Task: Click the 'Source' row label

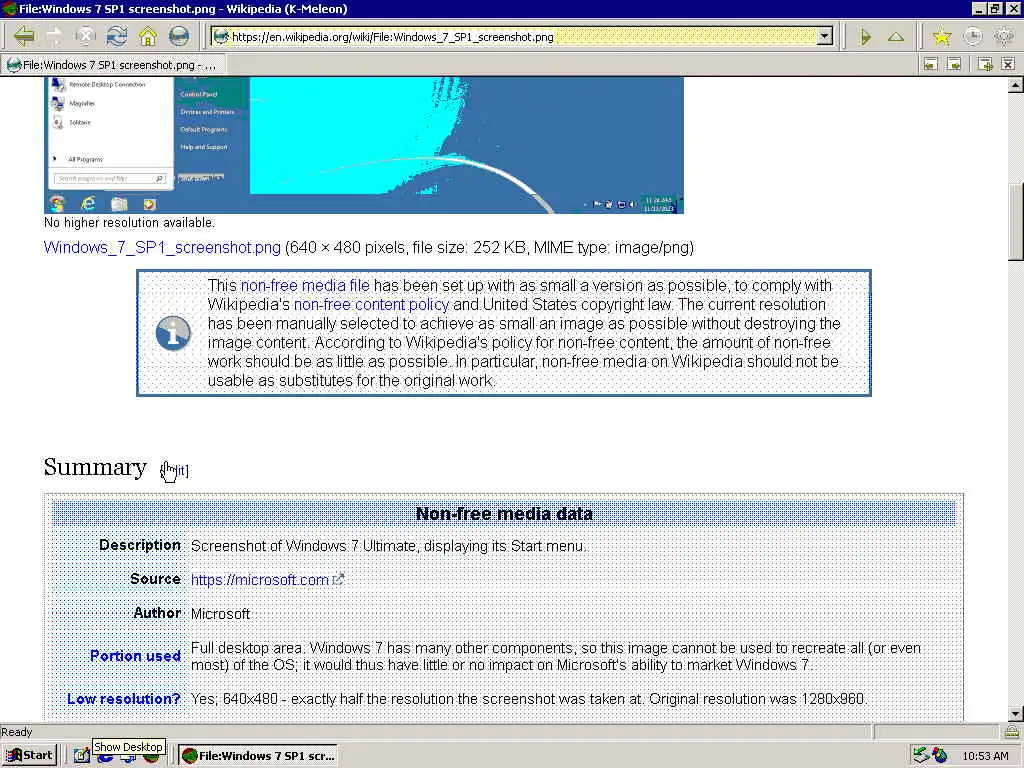Action: [155, 579]
